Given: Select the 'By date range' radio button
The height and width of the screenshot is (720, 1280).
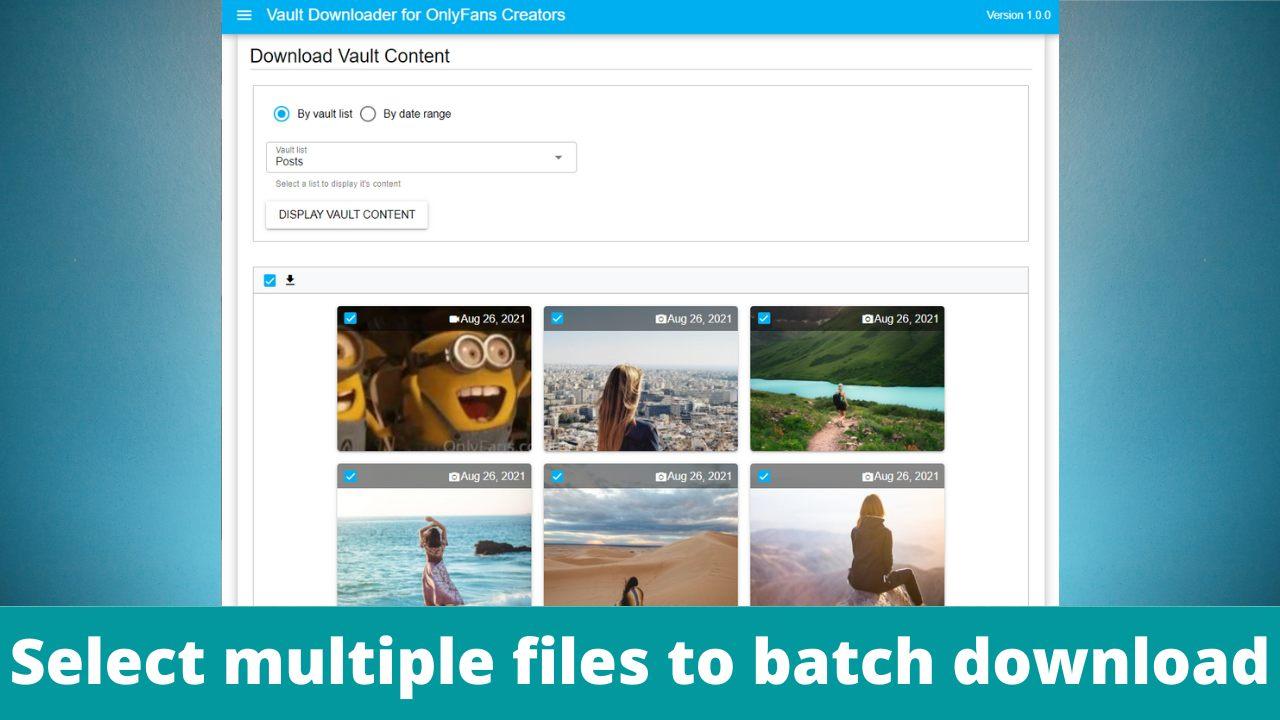Looking at the screenshot, I should click(368, 114).
